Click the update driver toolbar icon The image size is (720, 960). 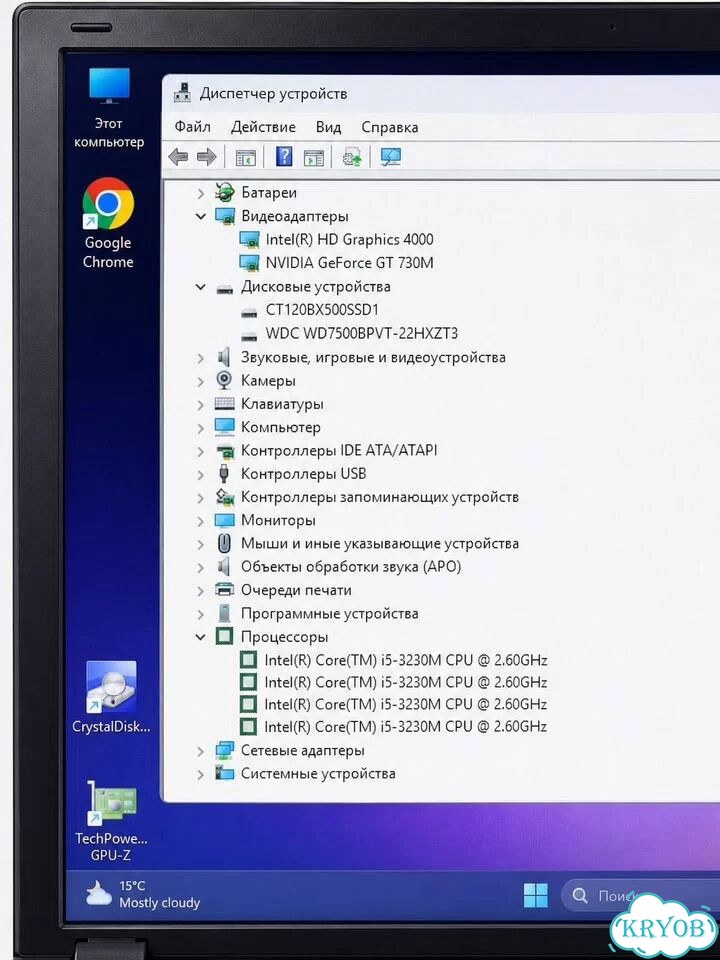[x=352, y=157]
